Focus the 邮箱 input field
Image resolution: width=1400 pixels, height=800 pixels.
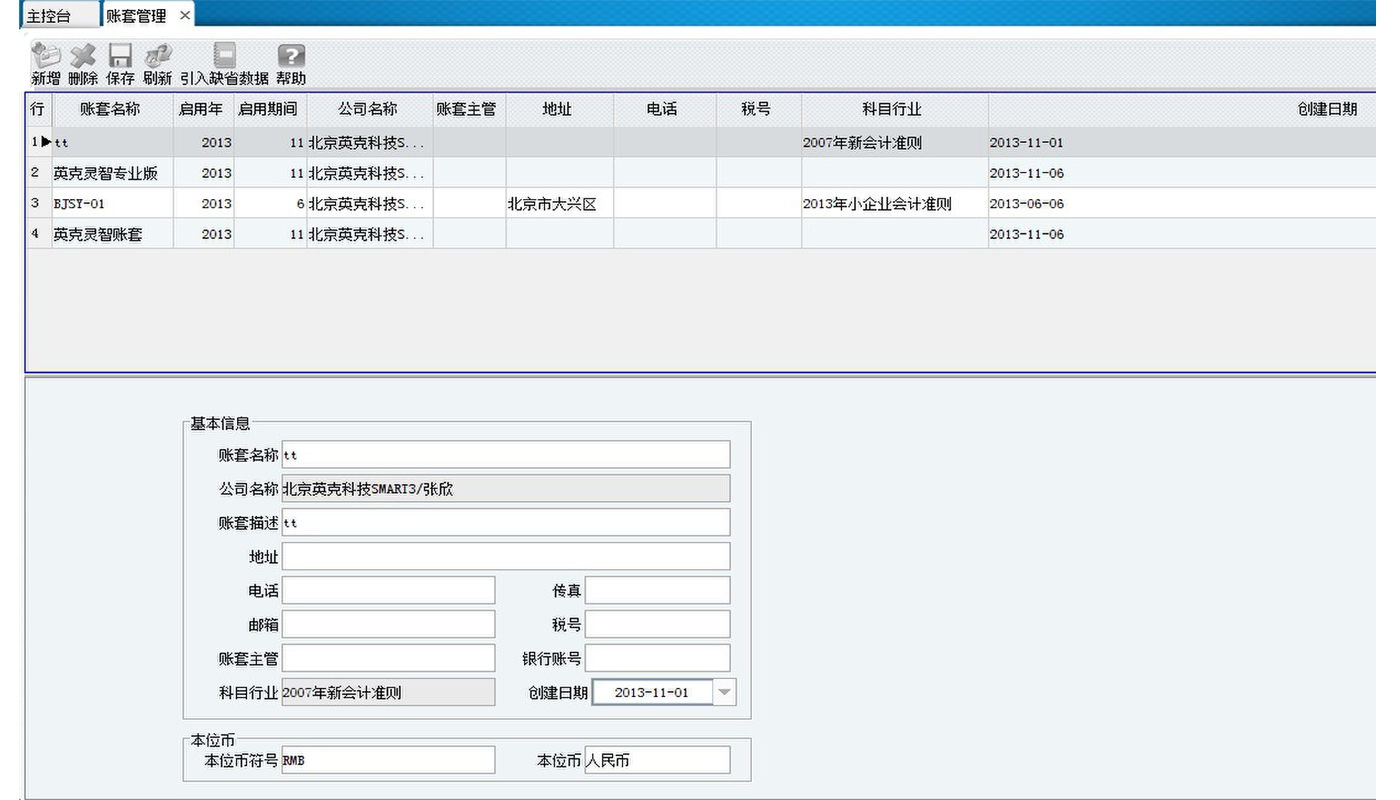tap(388, 625)
